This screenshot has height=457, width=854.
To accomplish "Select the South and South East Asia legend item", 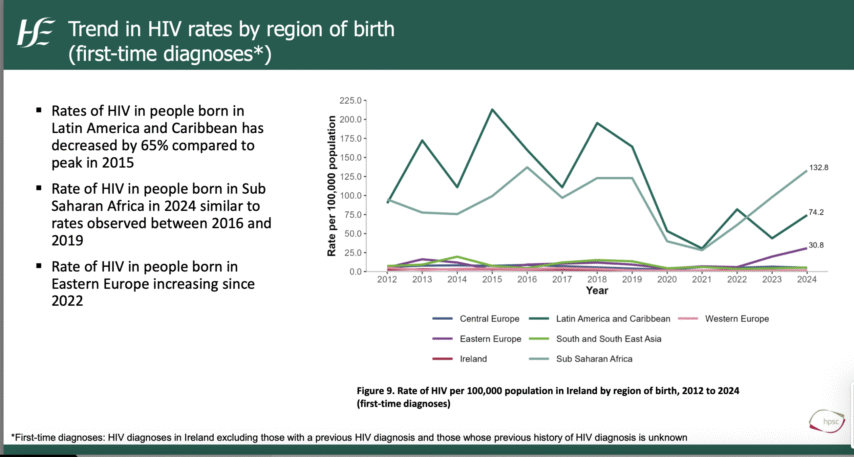I will tap(610, 338).
